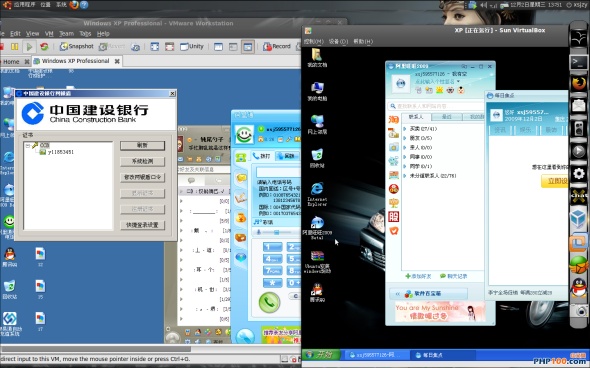590x368 pixels.
Task: Open the VMware snapshot manager icon
Action: 135,47
